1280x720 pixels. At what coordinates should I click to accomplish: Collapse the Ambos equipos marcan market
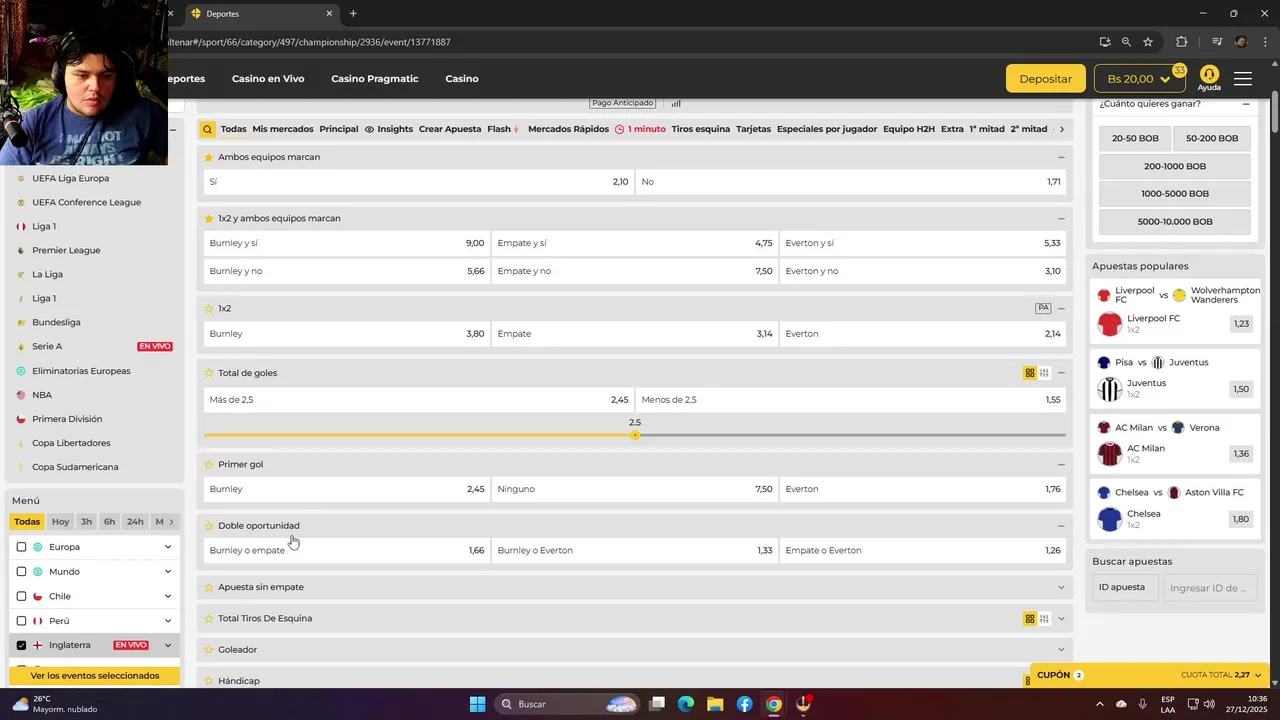coord(1061,157)
